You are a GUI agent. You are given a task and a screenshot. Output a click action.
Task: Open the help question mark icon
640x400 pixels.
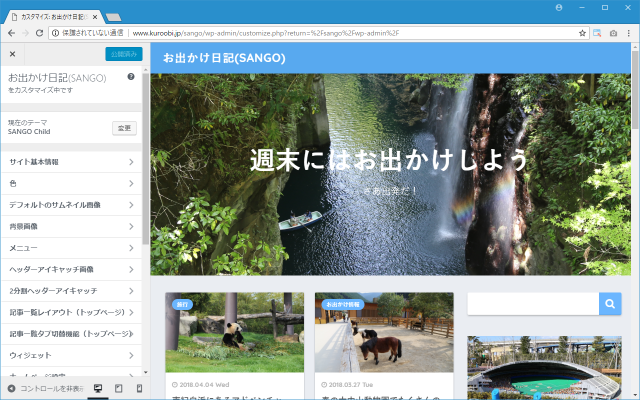pyautogui.click(x=131, y=77)
